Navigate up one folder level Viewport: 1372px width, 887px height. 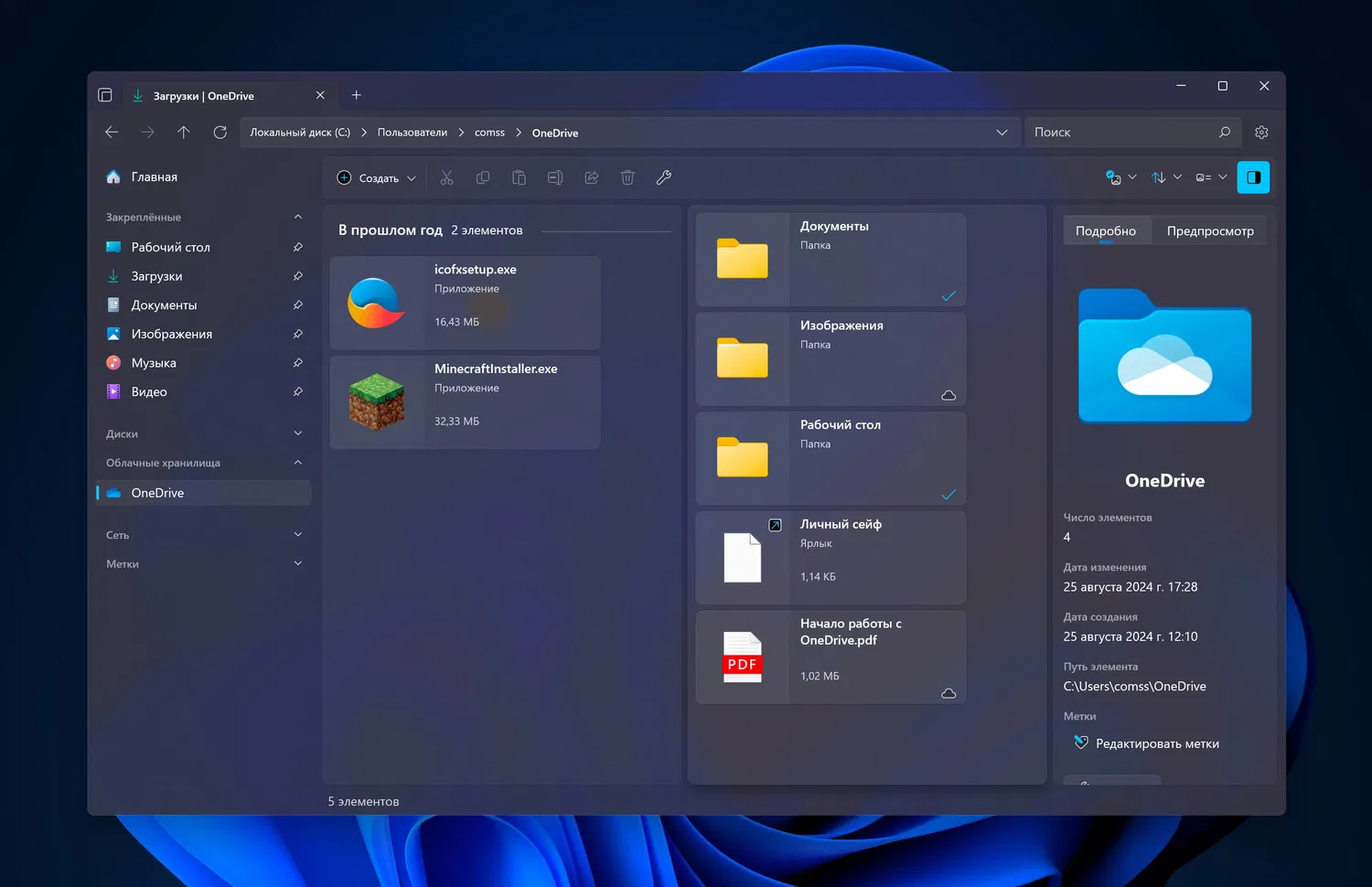point(184,133)
